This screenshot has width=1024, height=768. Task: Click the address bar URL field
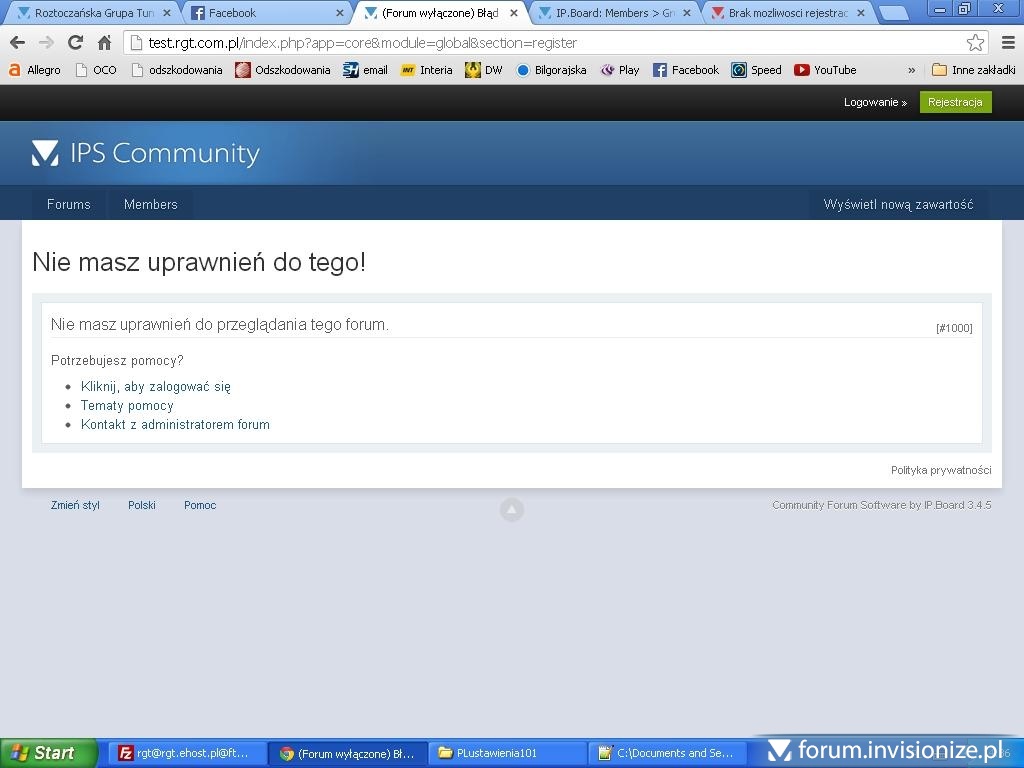click(x=550, y=43)
